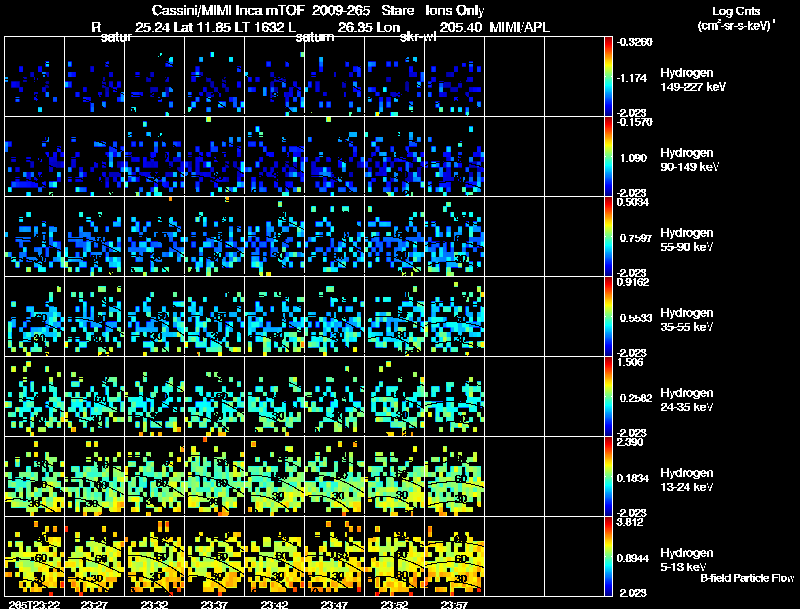This screenshot has width=800, height=609.
Task: Click the '0.1834' color scale midpoint
Action: [633, 478]
